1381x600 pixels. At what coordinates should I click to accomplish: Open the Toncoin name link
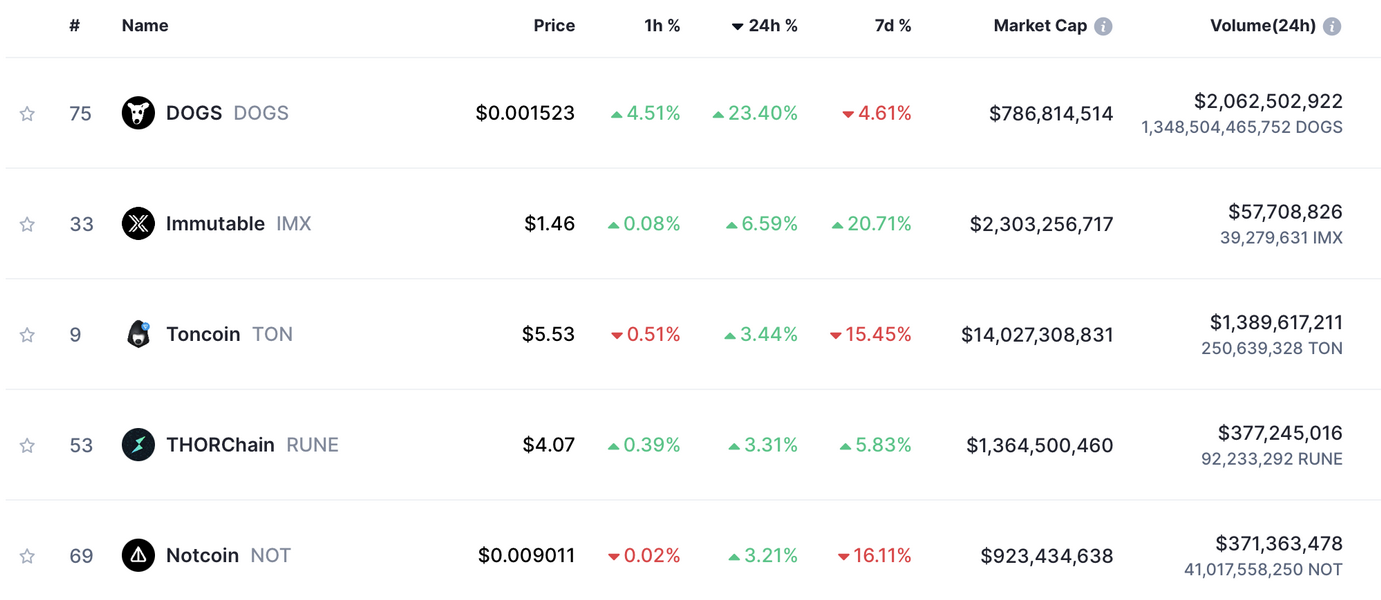tap(203, 334)
